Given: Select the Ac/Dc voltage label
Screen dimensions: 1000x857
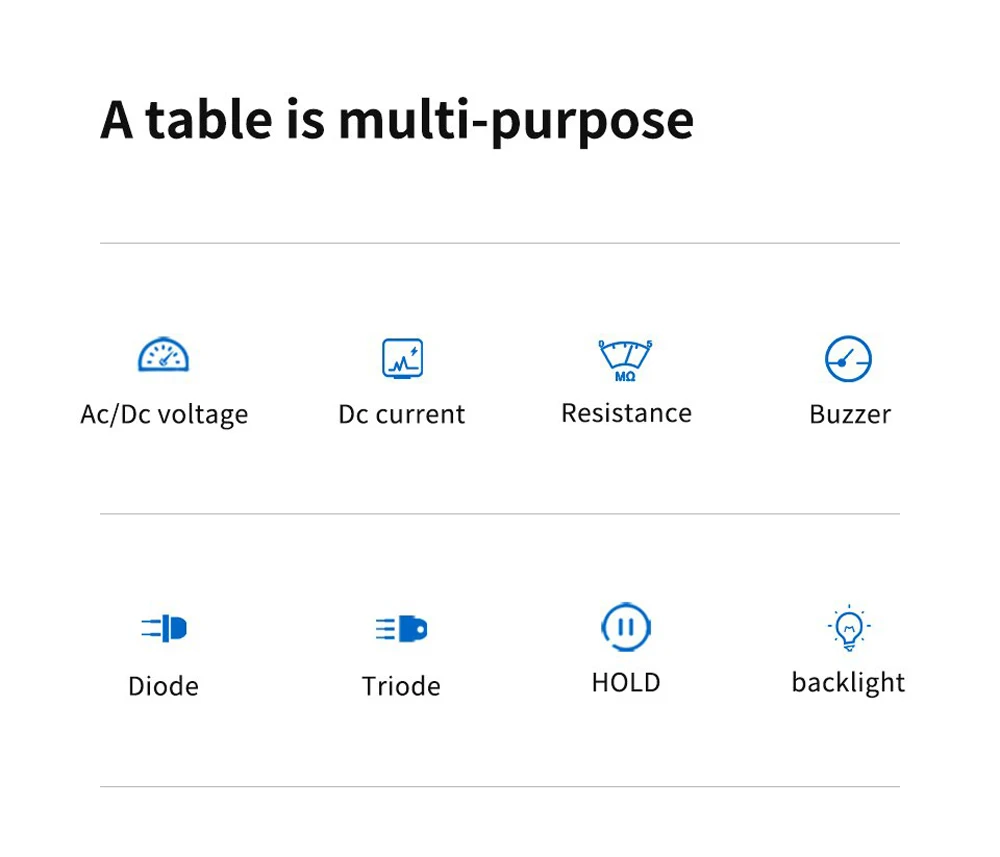Looking at the screenshot, I should pyautogui.click(x=164, y=414).
